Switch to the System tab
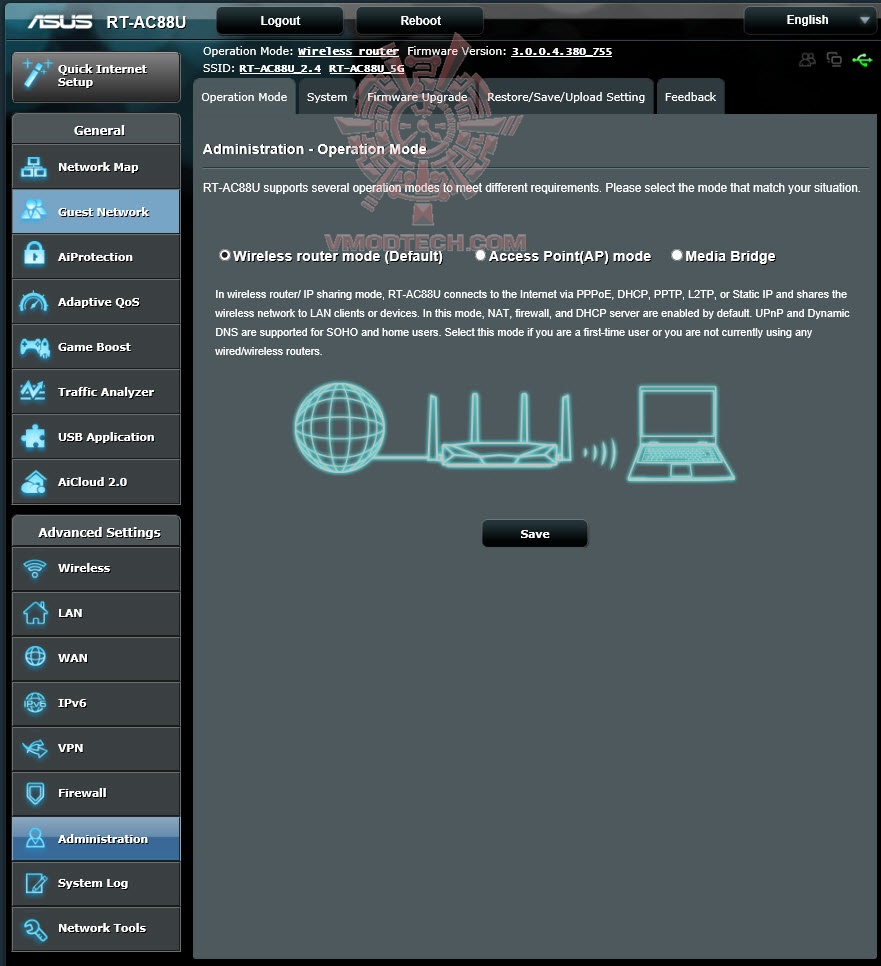The height and width of the screenshot is (966, 881). click(327, 97)
